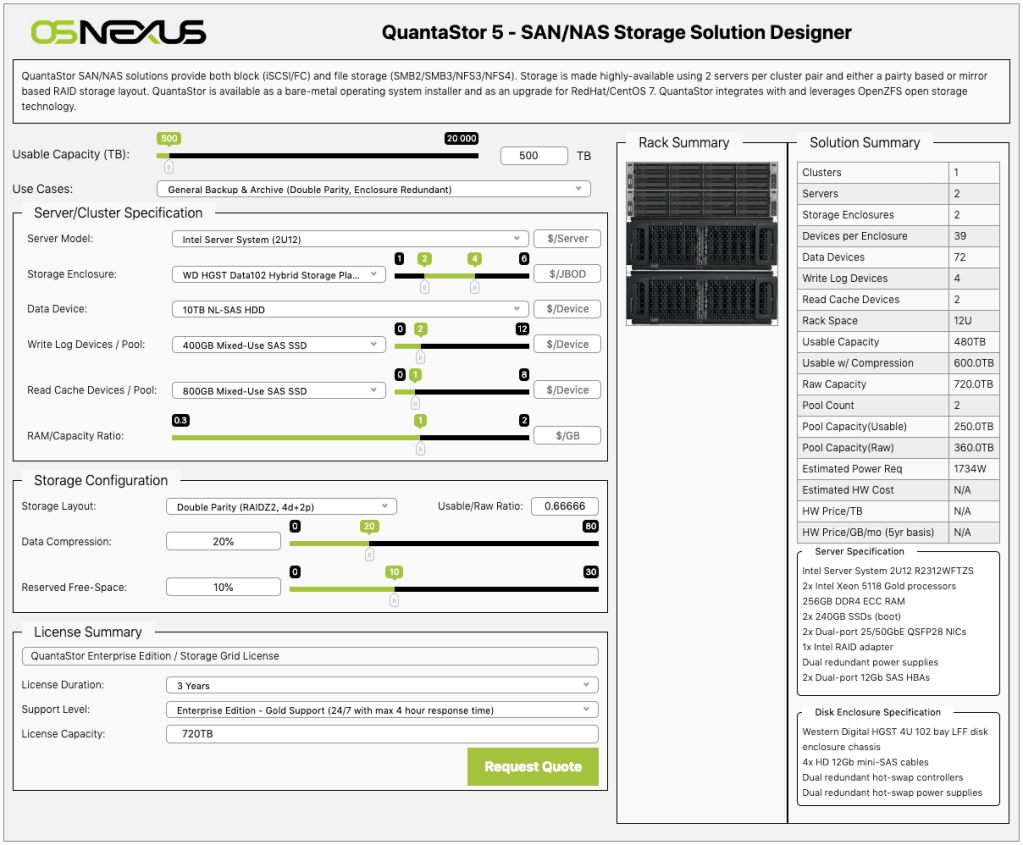Open the Server Model dropdown
1023x845 pixels.
(x=350, y=238)
